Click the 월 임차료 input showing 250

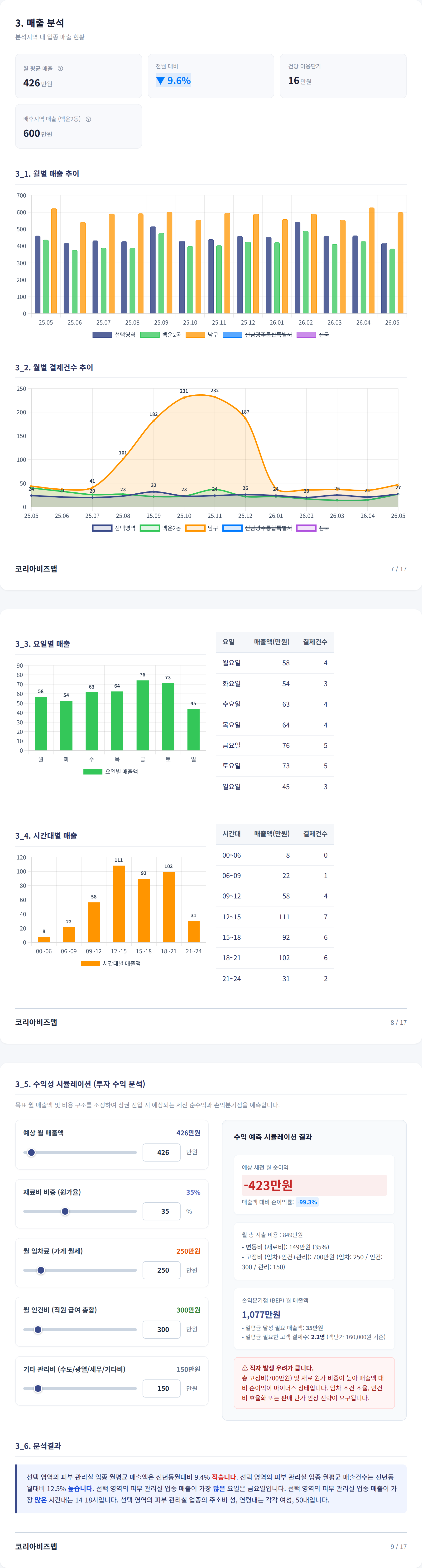[x=161, y=1270]
